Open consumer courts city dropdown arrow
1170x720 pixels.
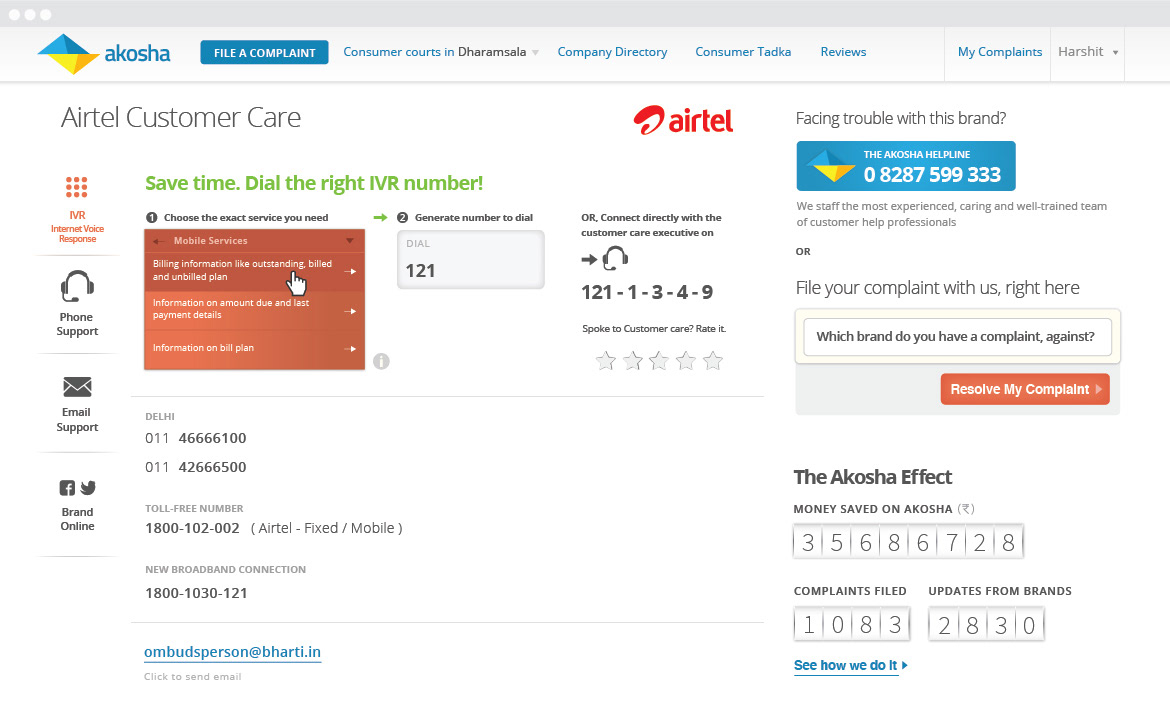[x=535, y=53]
